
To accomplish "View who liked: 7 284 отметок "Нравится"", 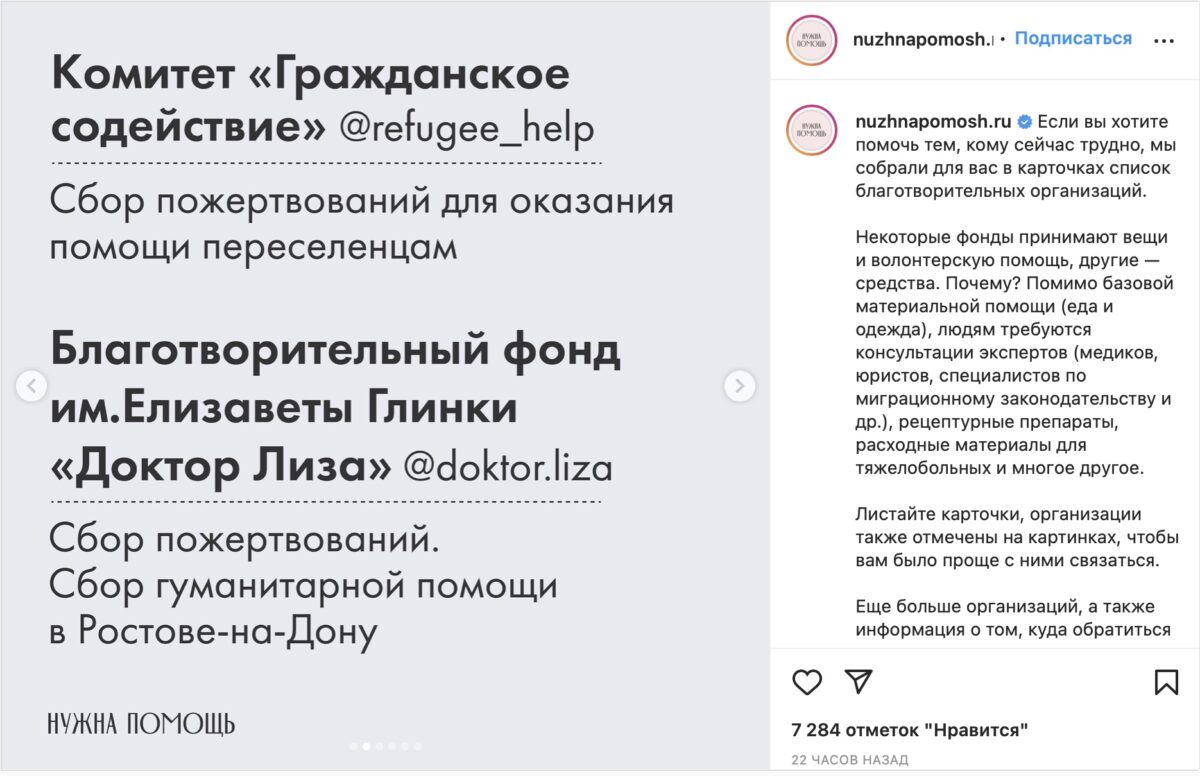I will pyautogui.click(x=909, y=729).
